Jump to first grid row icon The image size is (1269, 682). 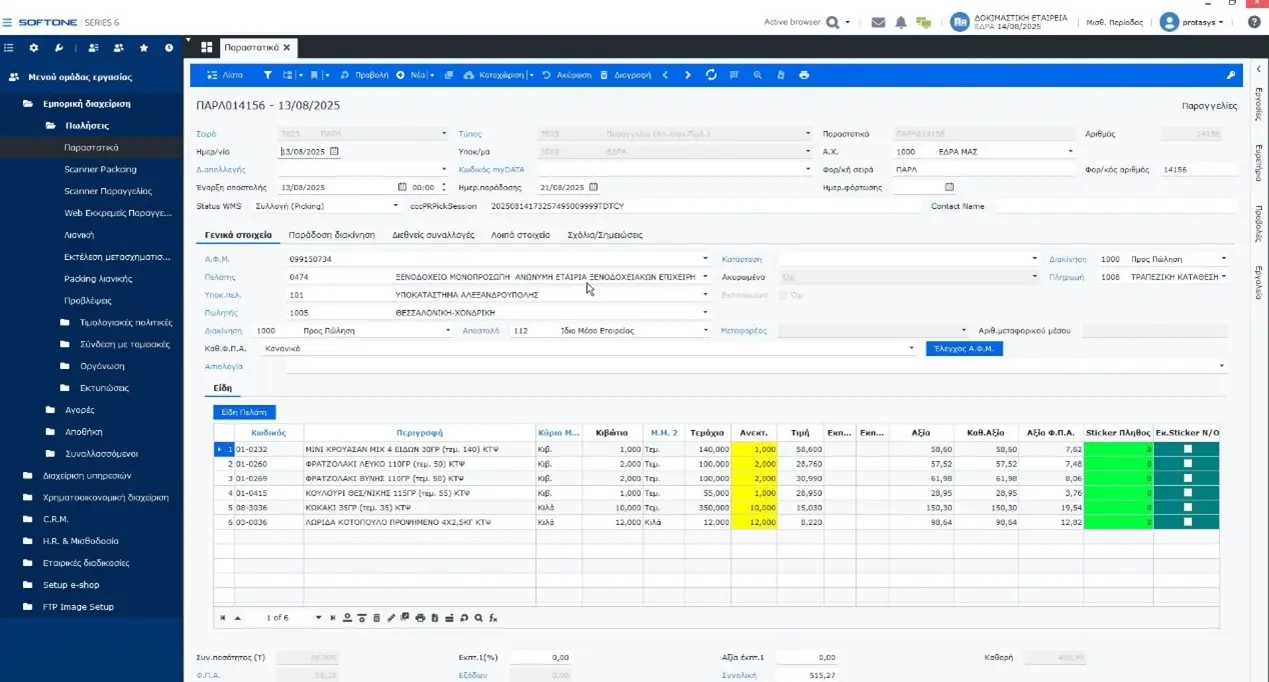pyautogui.click(x=223, y=618)
